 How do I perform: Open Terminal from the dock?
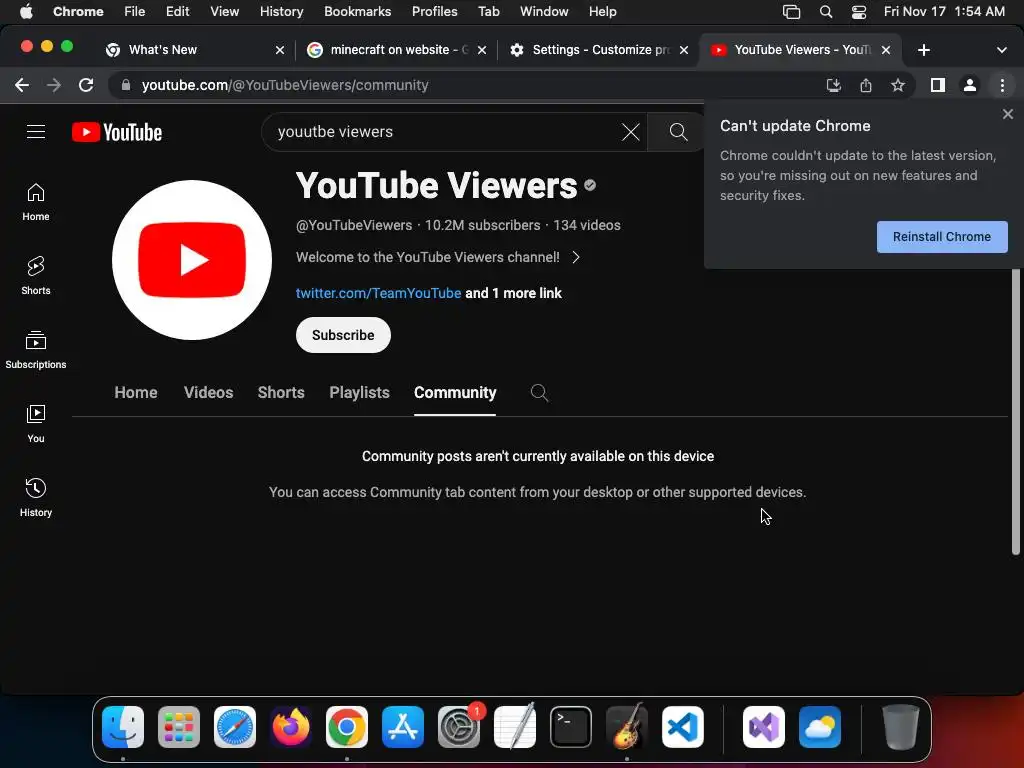coord(571,727)
